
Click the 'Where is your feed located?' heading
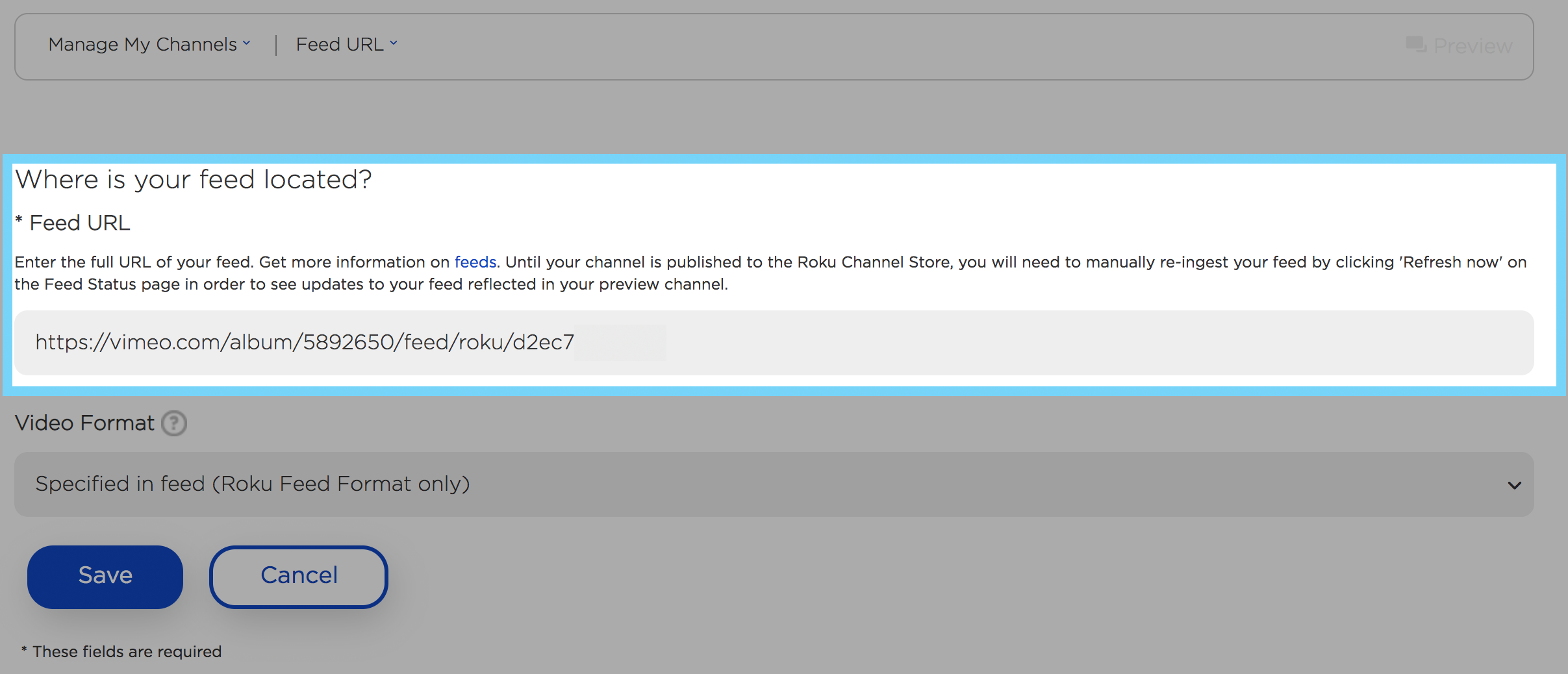194,180
